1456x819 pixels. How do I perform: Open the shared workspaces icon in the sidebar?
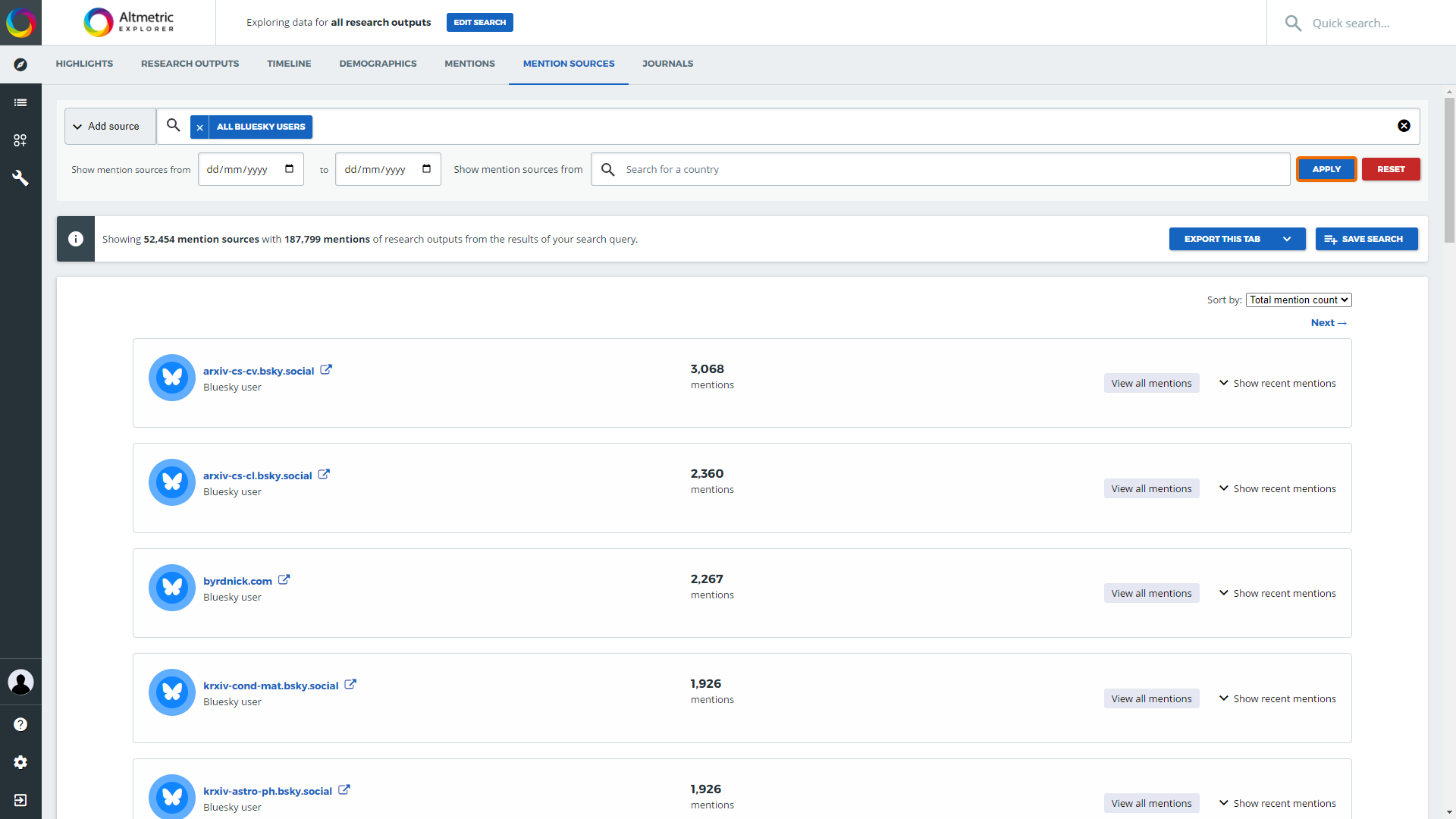(x=20, y=140)
